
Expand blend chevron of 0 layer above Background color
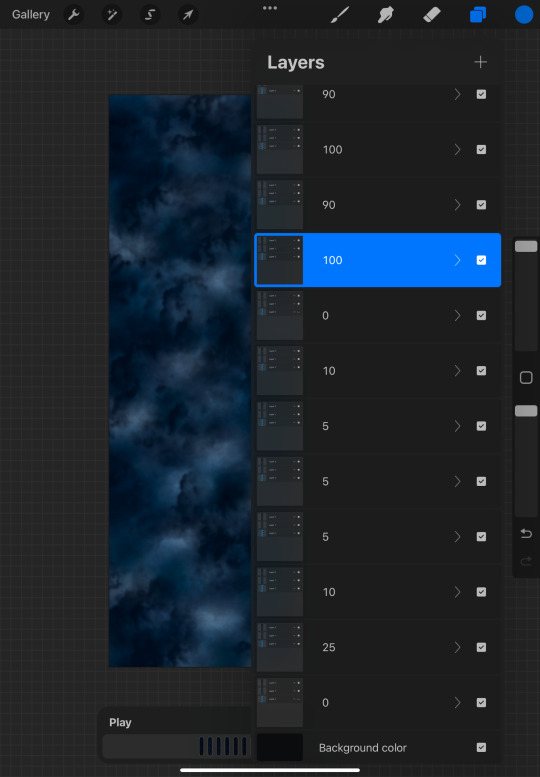457,702
